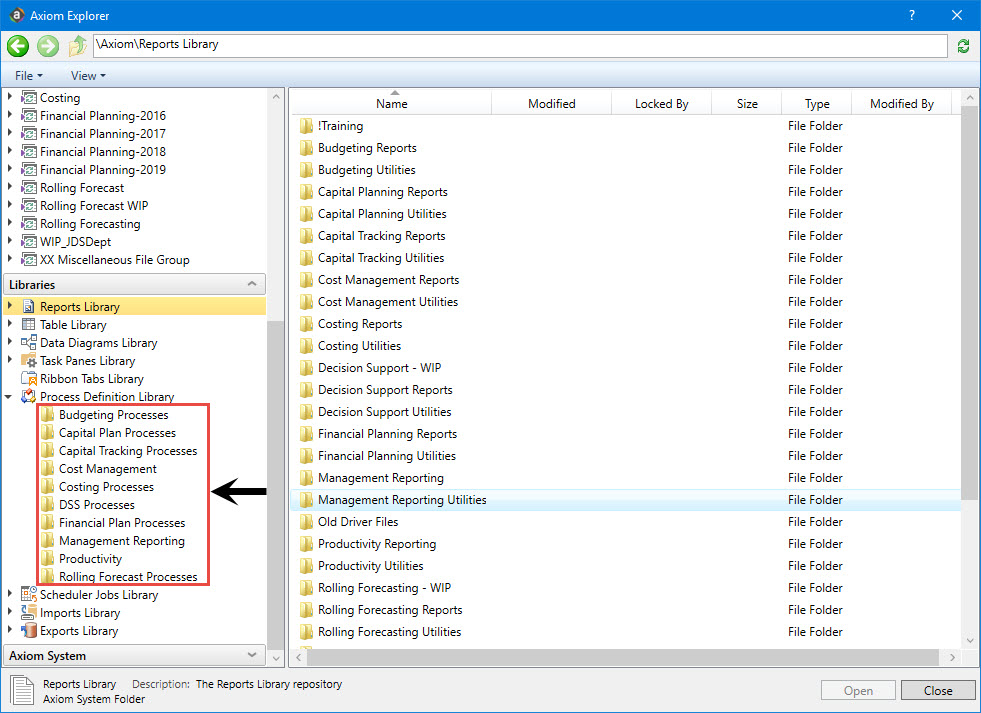Collapse the Libraries section header

(x=252, y=285)
